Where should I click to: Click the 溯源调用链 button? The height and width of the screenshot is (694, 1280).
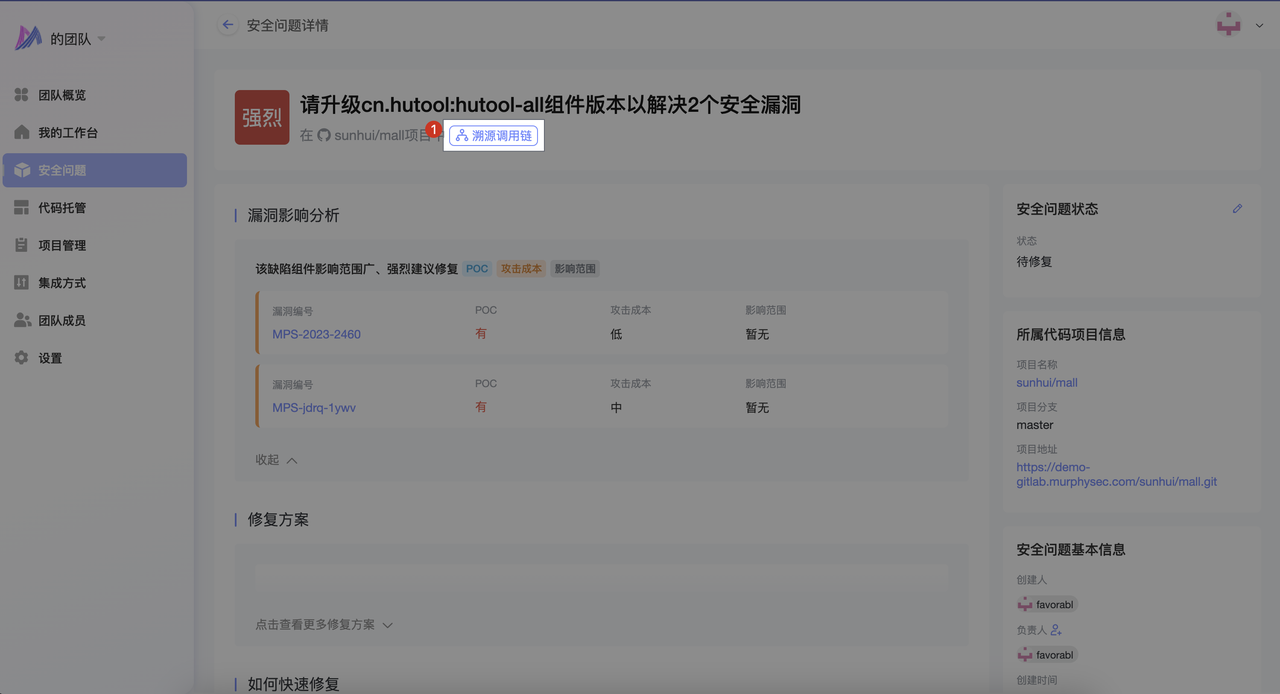click(x=494, y=135)
